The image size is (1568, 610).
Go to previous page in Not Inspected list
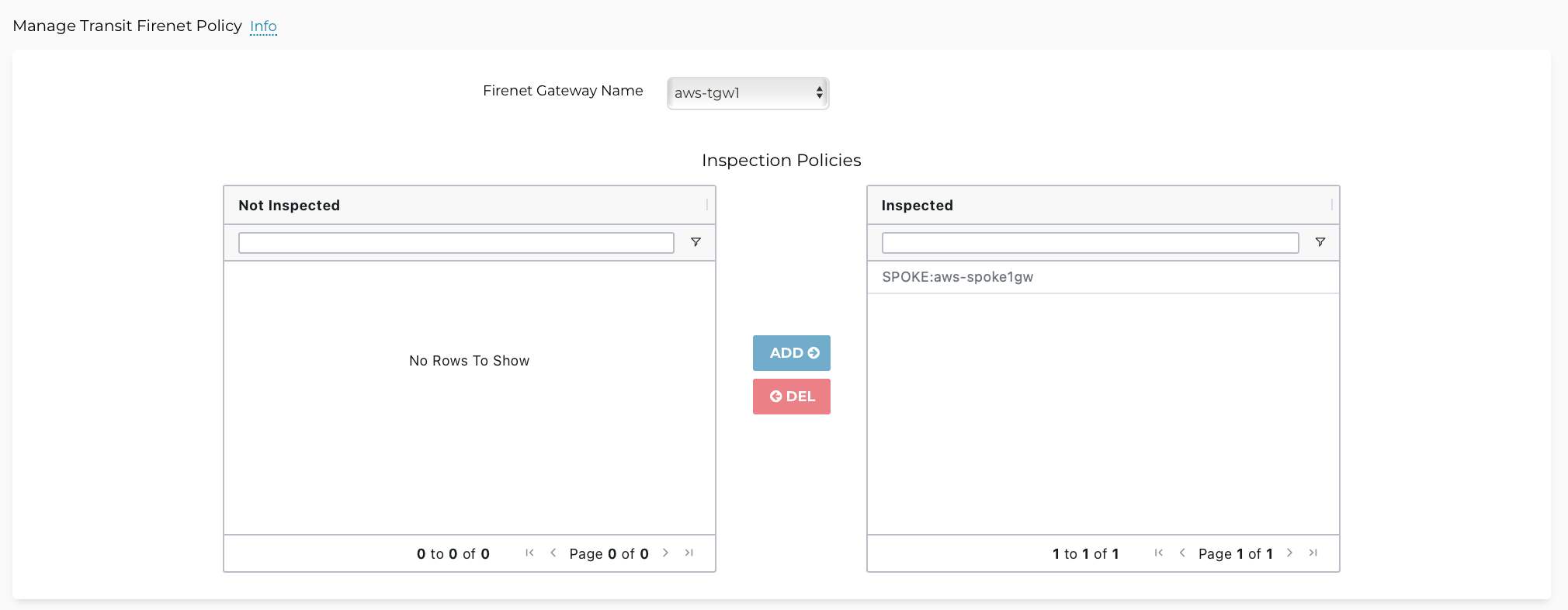(553, 553)
